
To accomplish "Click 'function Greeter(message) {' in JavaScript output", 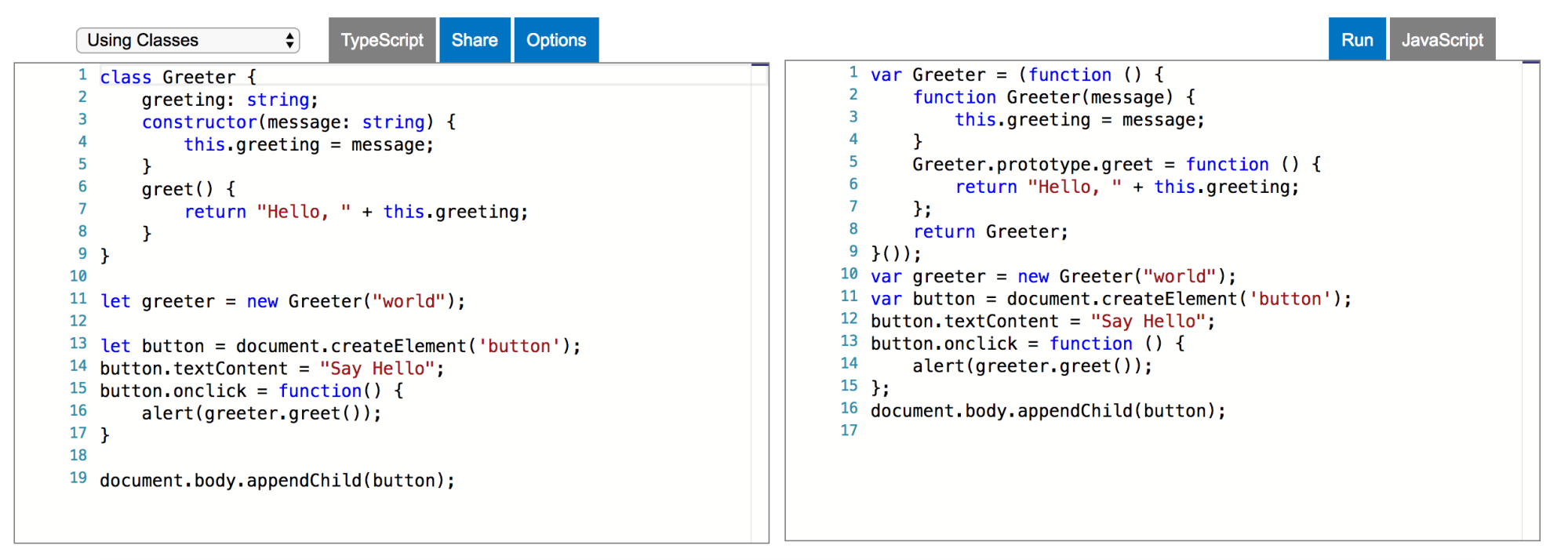I will (x=1054, y=97).
